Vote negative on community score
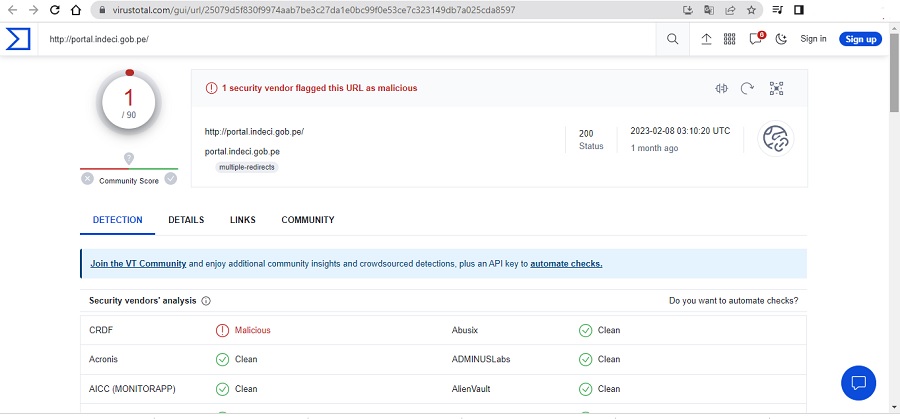This screenshot has width=900, height=419. [88, 179]
